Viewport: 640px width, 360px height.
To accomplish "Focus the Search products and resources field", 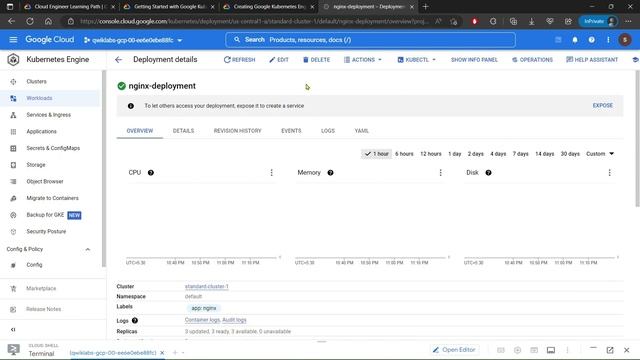I will click(370, 40).
